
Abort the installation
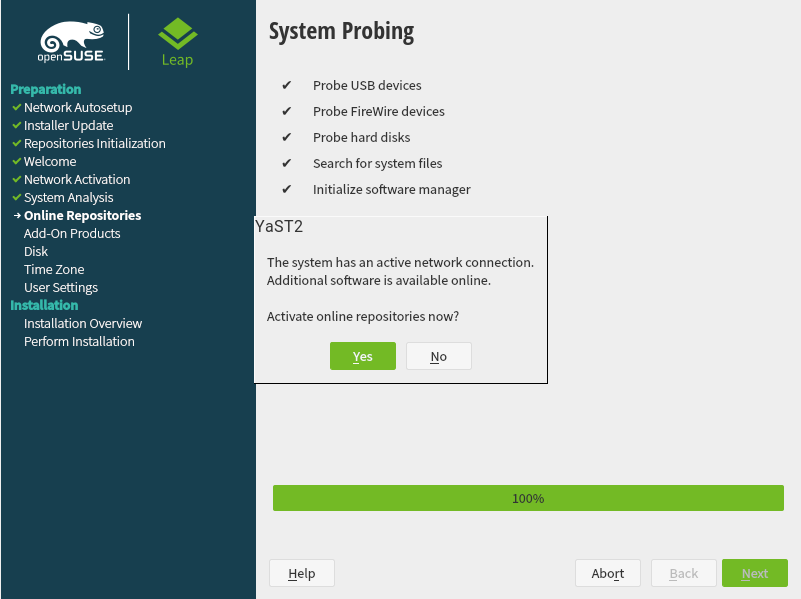pos(607,573)
